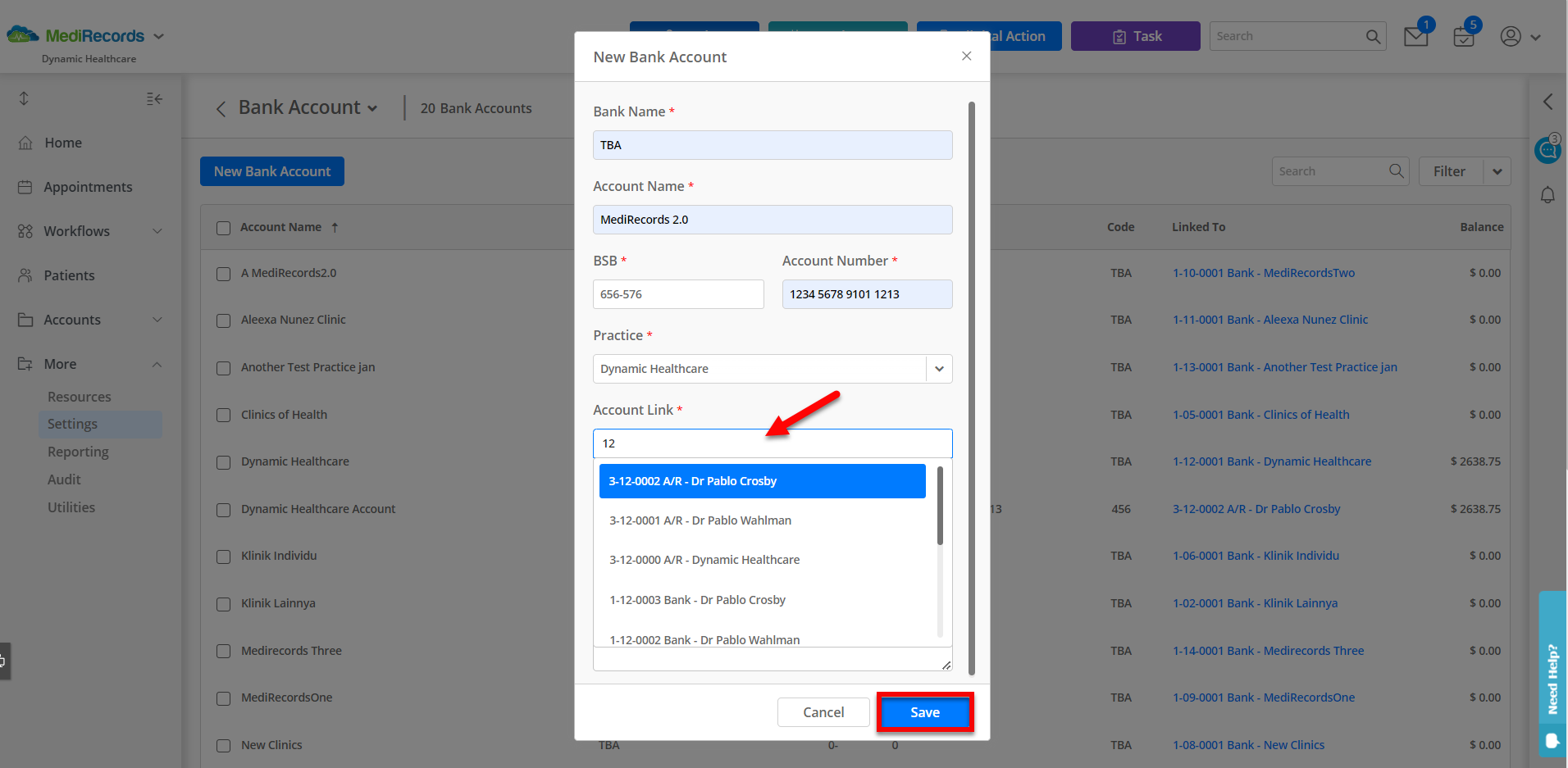The image size is (1568, 768).
Task: Open the Filter dropdown arrow
Action: tap(1497, 171)
